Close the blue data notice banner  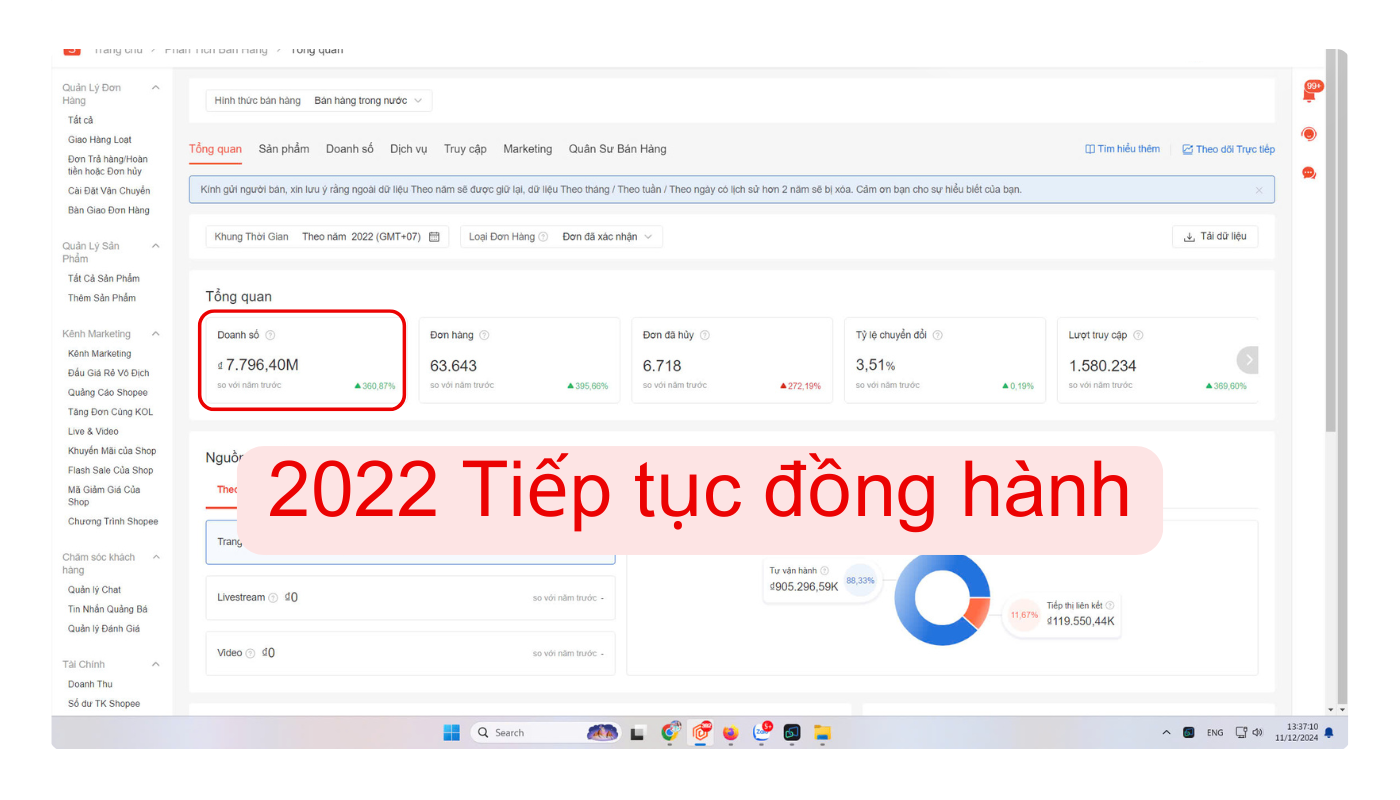tap(1259, 190)
